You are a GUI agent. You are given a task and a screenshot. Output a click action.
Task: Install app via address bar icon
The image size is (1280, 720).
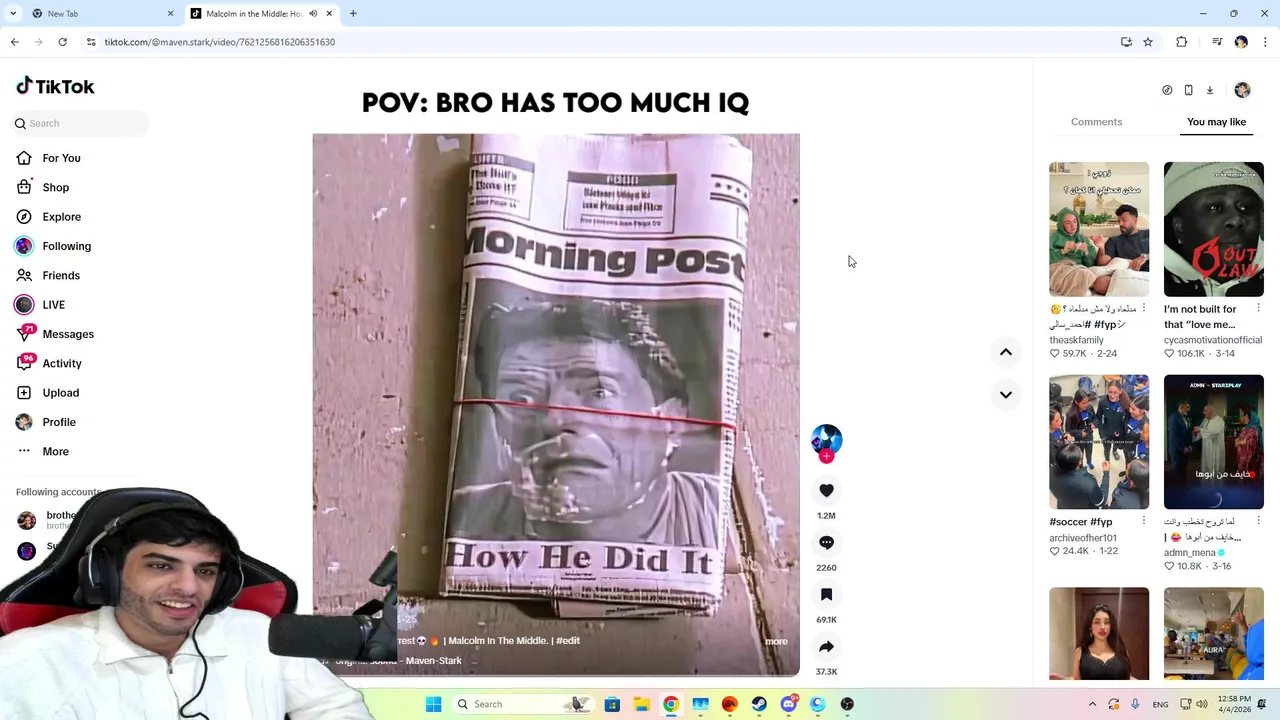[1126, 42]
